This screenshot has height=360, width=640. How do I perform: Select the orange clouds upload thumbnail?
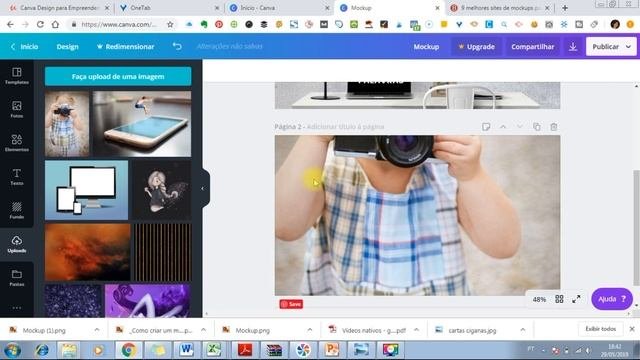tap(87, 252)
